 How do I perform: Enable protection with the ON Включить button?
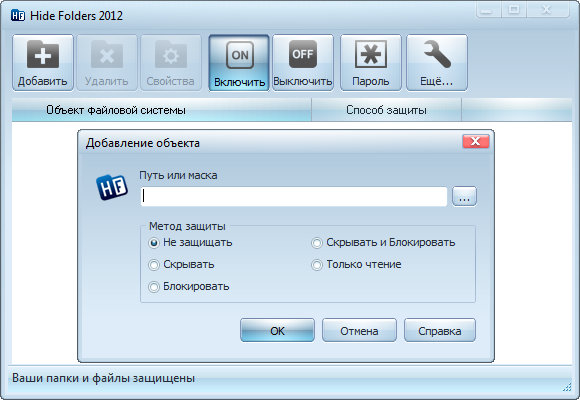[239, 63]
